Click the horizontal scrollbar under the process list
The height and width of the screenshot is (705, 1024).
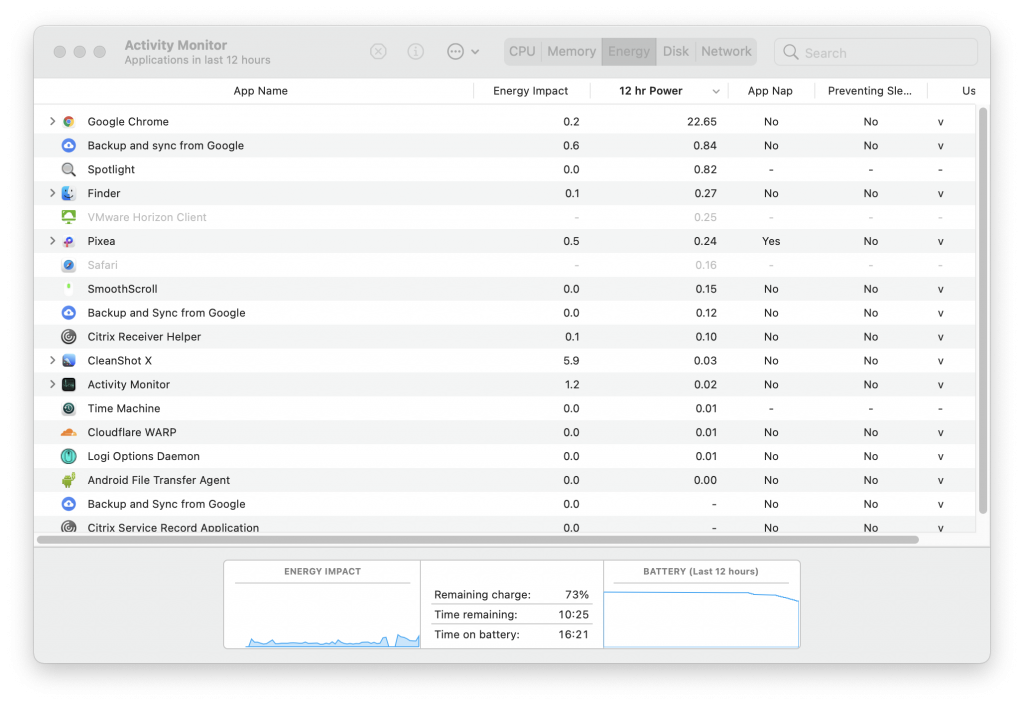(478, 540)
